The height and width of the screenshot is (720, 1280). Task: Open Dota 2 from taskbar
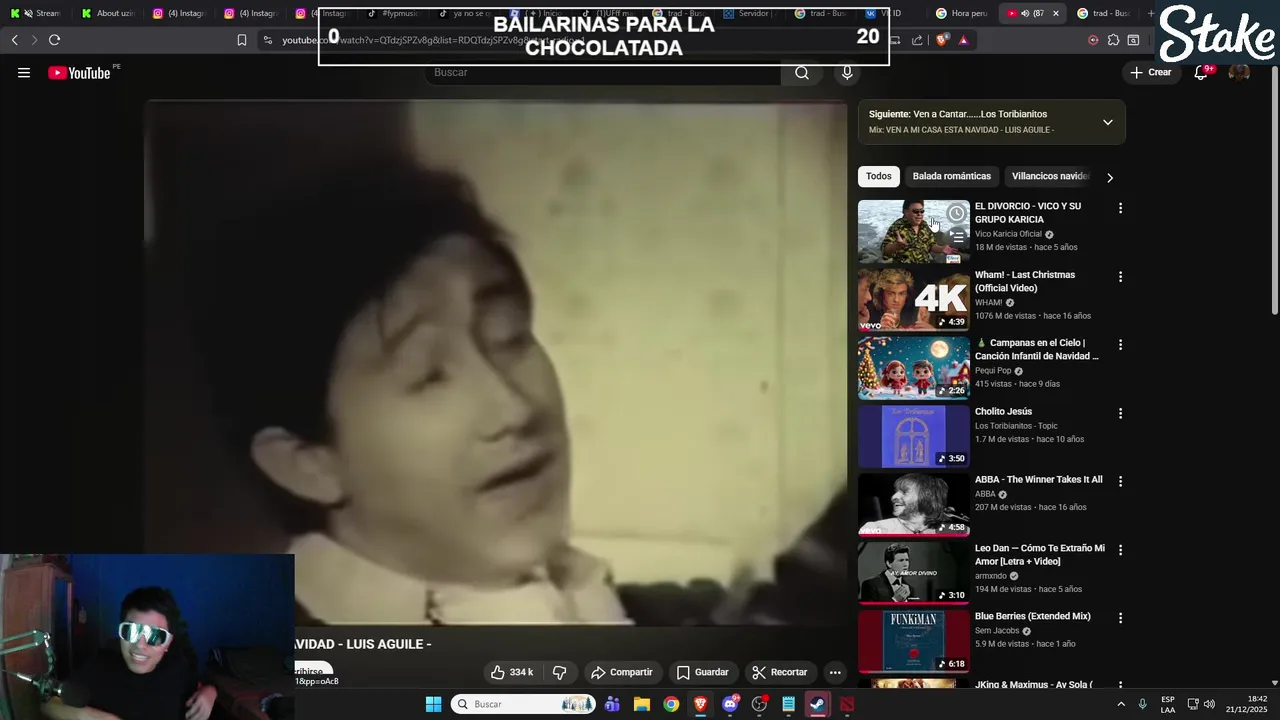(x=847, y=704)
